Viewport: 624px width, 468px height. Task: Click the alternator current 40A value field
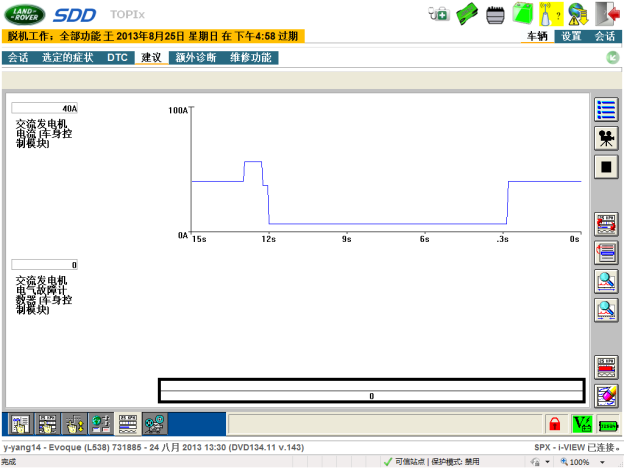[x=45, y=108]
